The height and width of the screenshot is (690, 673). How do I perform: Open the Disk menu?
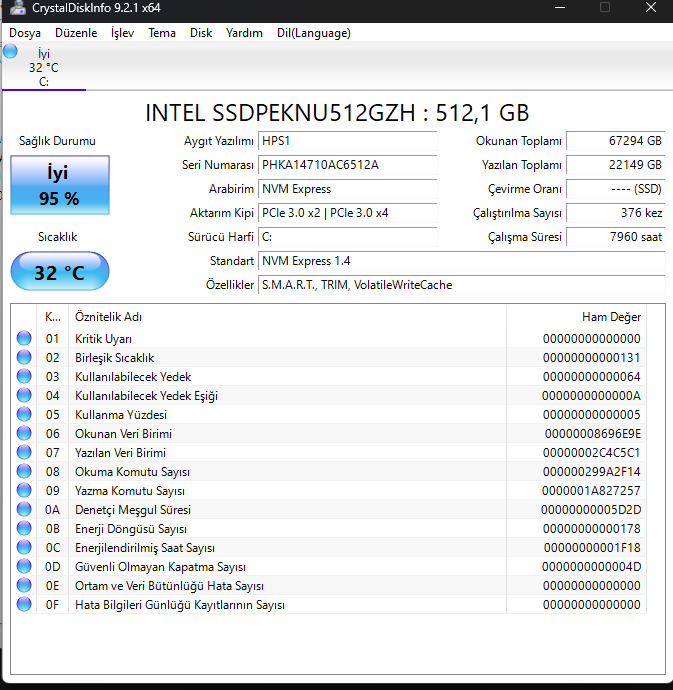click(x=201, y=33)
